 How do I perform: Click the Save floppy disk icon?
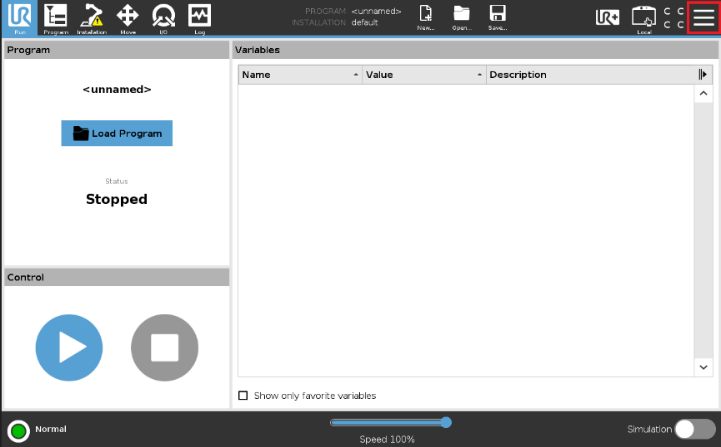coord(498,17)
